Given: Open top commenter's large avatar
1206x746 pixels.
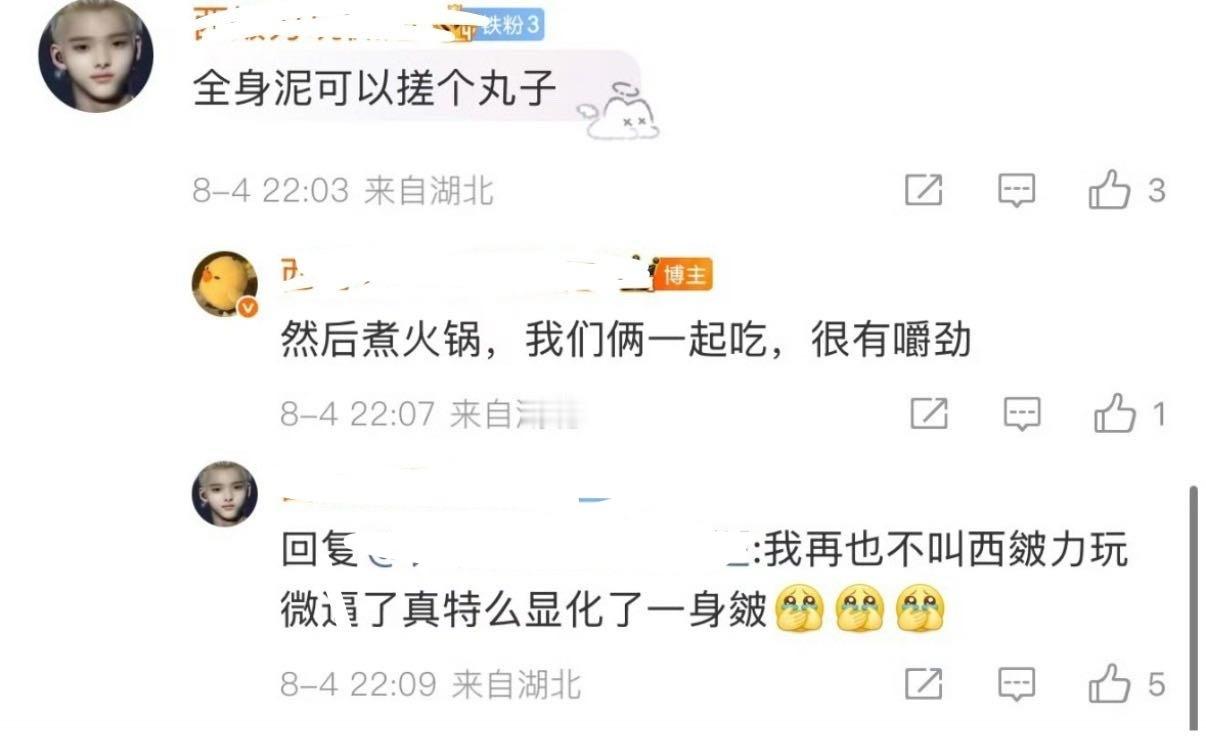Looking at the screenshot, I should (96, 55).
